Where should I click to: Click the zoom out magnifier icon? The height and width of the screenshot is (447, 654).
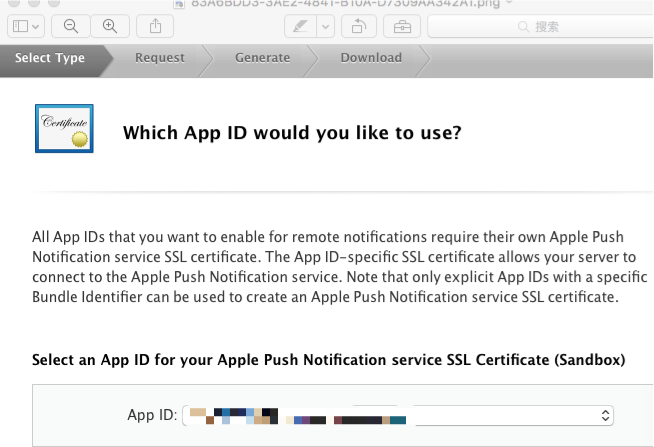(x=70, y=26)
